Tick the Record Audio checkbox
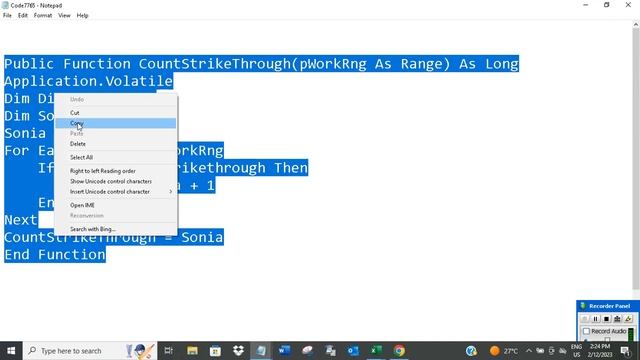The width and height of the screenshot is (640, 360). click(x=587, y=331)
